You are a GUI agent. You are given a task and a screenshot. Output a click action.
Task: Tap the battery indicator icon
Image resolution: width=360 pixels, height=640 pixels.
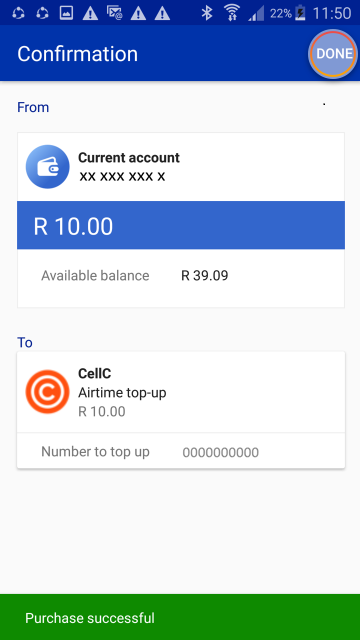[300, 13]
